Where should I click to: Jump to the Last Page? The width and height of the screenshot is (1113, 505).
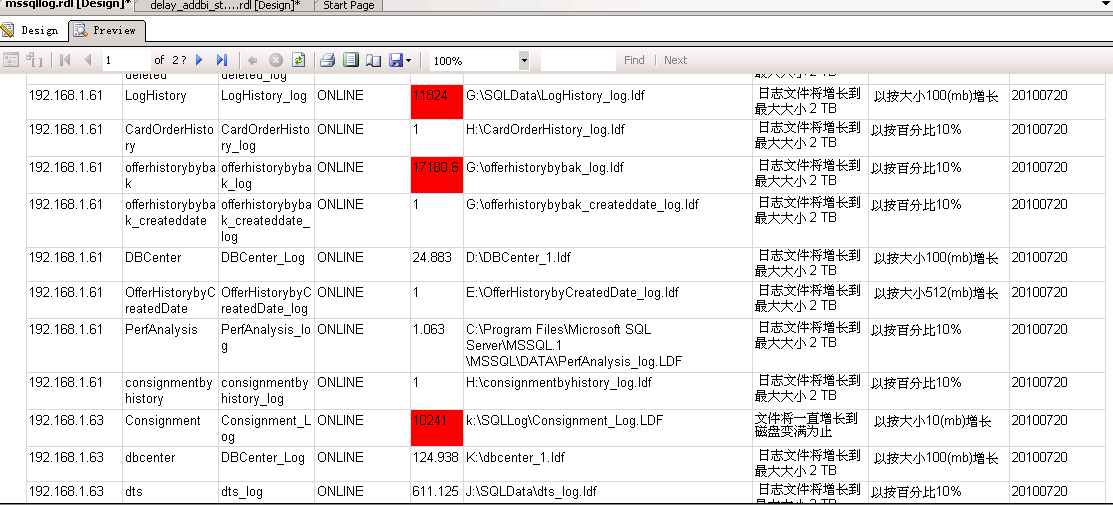click(x=222, y=60)
